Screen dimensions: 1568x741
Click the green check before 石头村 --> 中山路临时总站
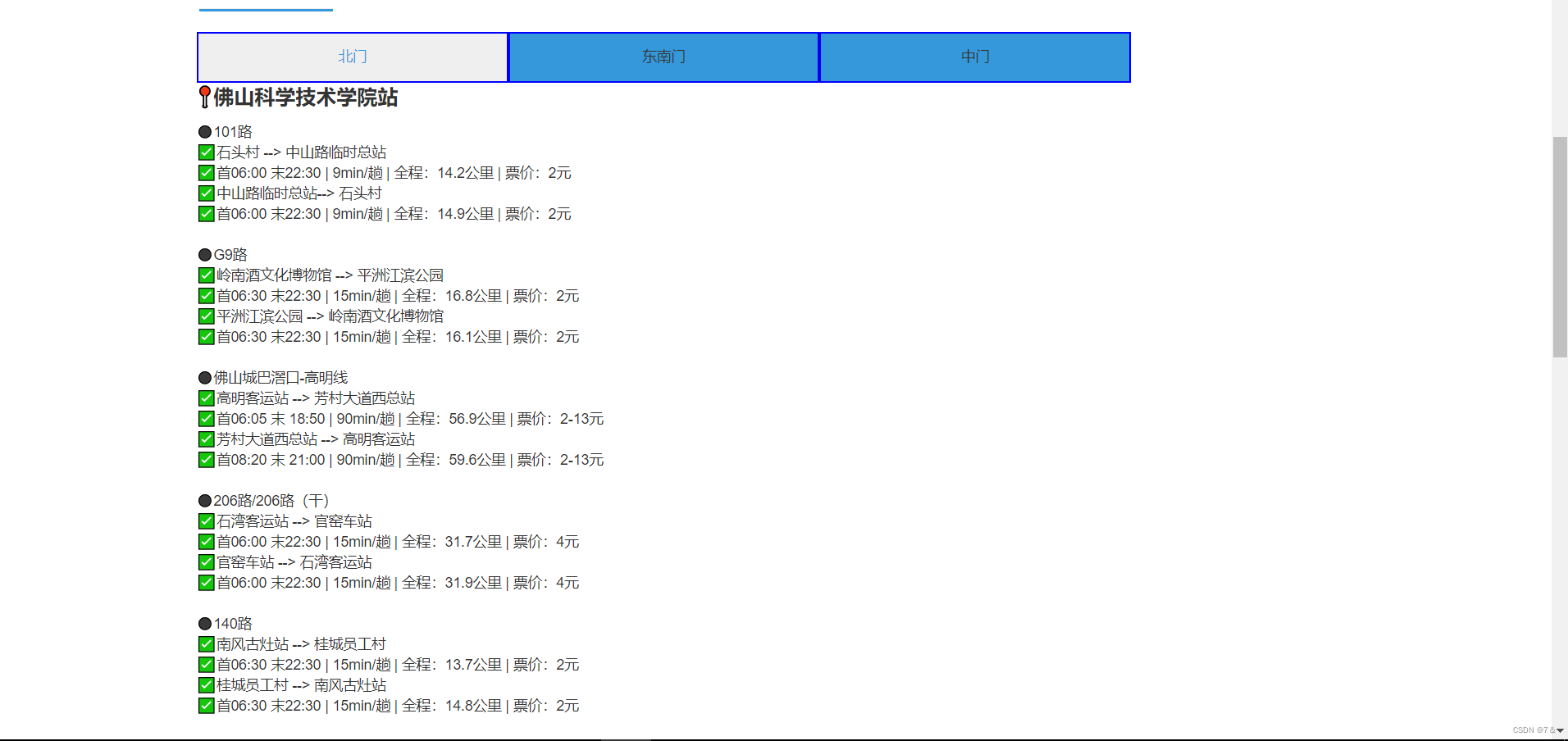(207, 152)
